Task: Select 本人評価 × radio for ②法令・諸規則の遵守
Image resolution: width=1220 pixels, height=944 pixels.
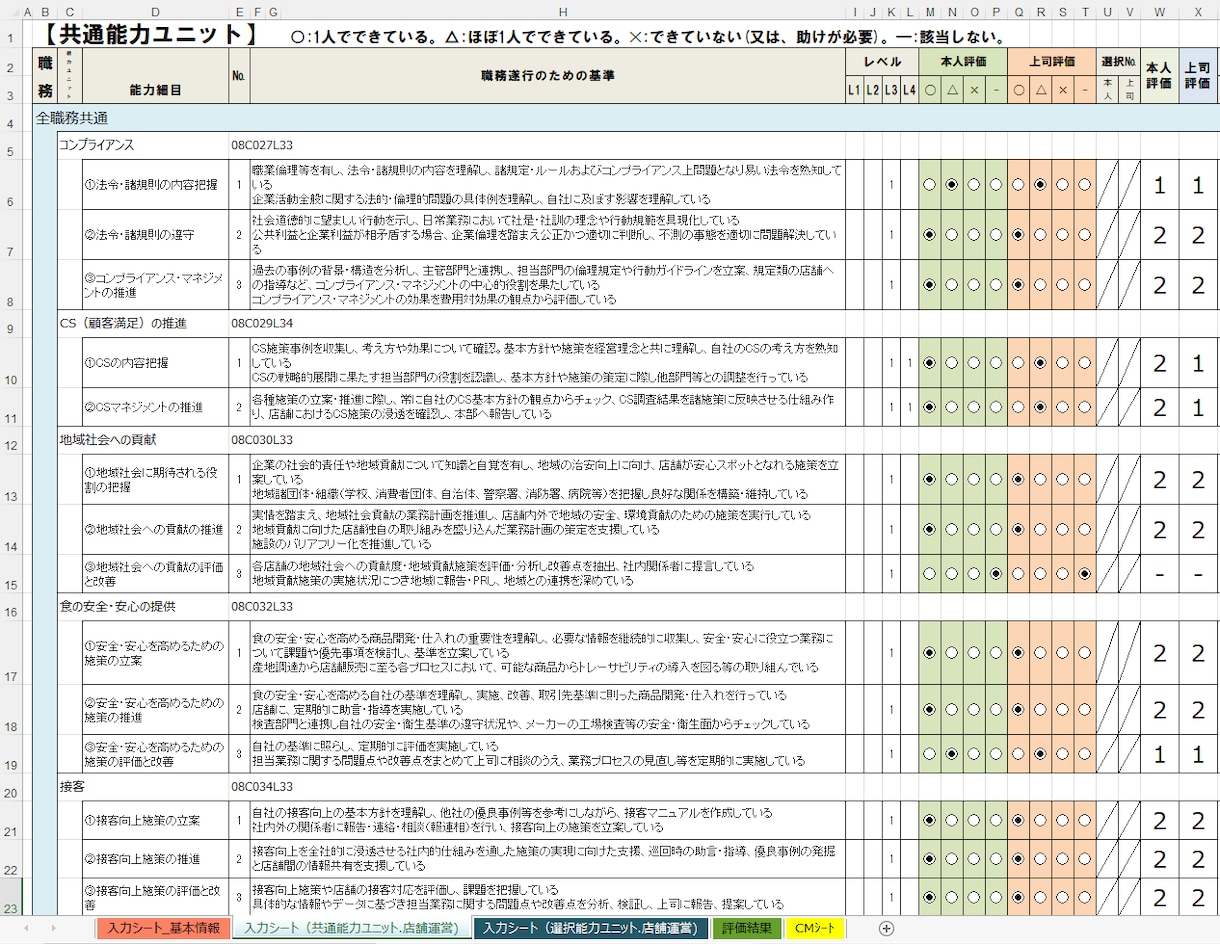Action: (x=974, y=235)
